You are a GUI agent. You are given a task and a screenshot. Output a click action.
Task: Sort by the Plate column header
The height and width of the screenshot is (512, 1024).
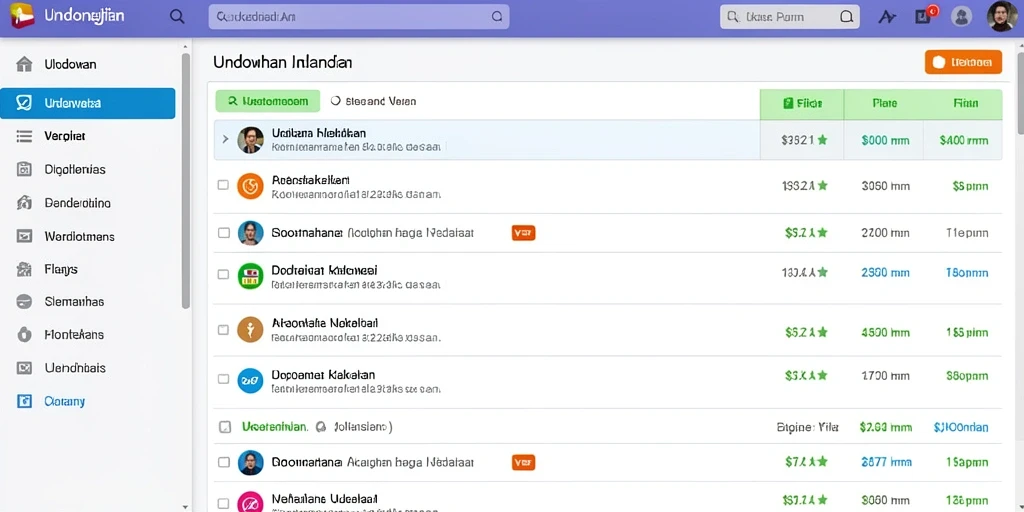tap(884, 103)
